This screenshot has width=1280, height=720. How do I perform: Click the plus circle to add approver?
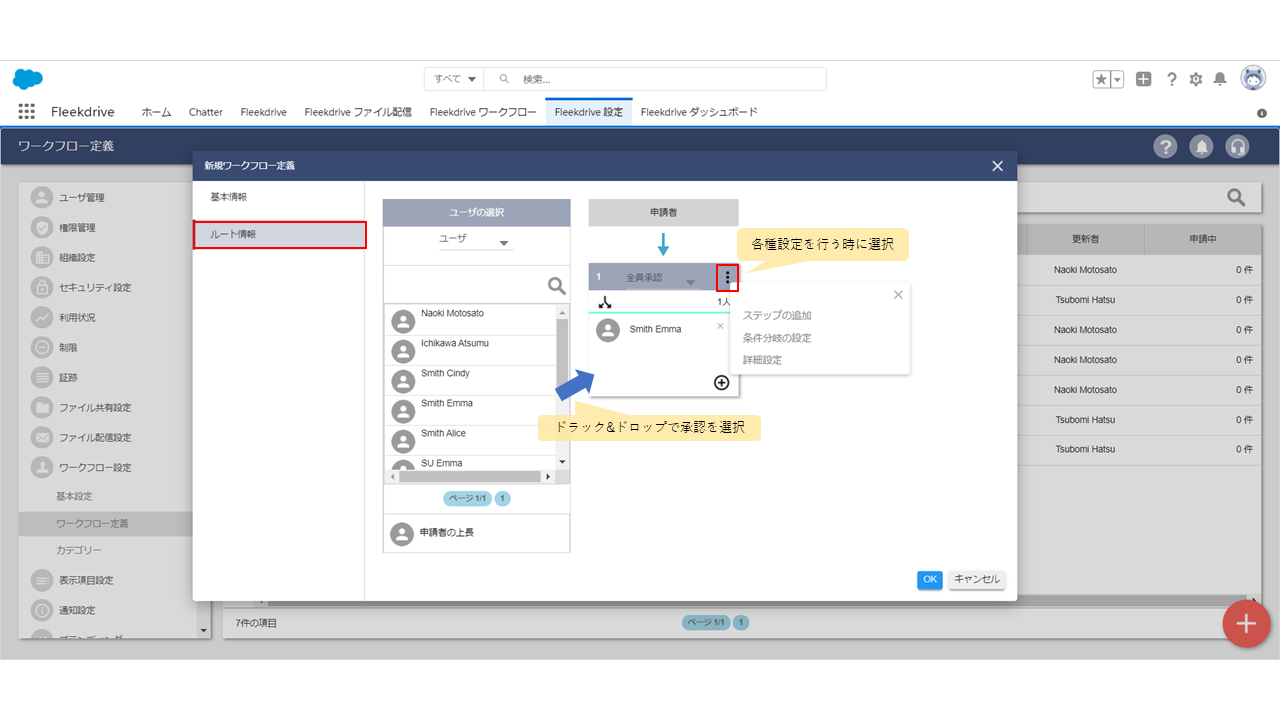[x=721, y=382]
